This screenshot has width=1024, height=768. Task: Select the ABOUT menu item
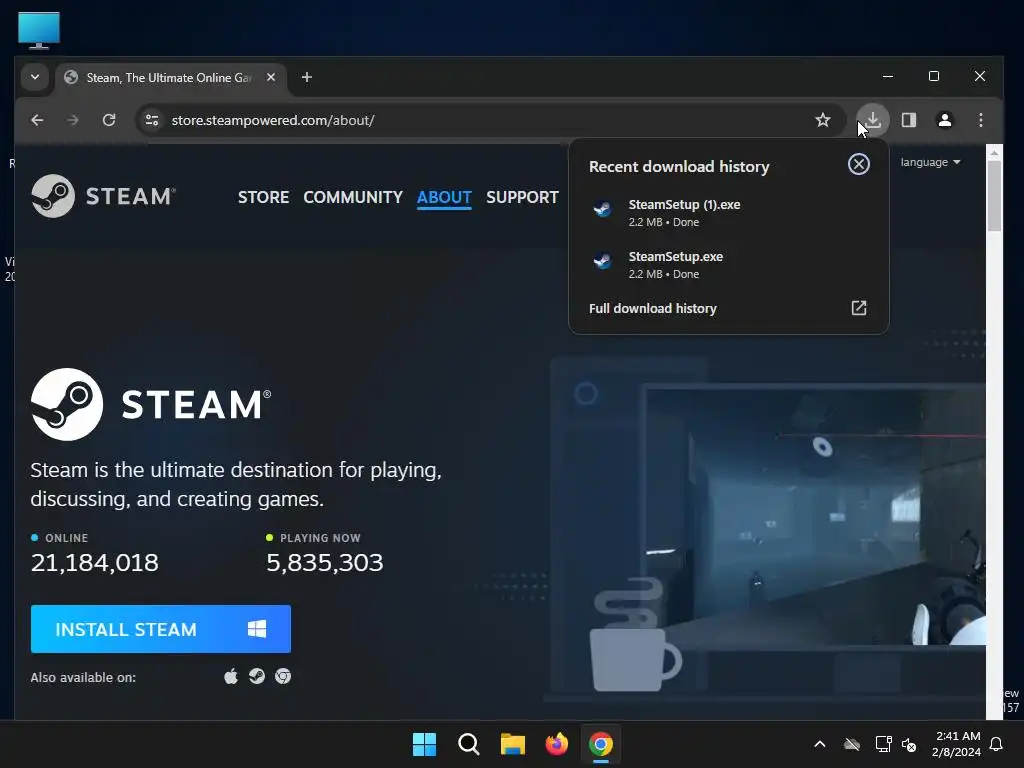pos(444,197)
